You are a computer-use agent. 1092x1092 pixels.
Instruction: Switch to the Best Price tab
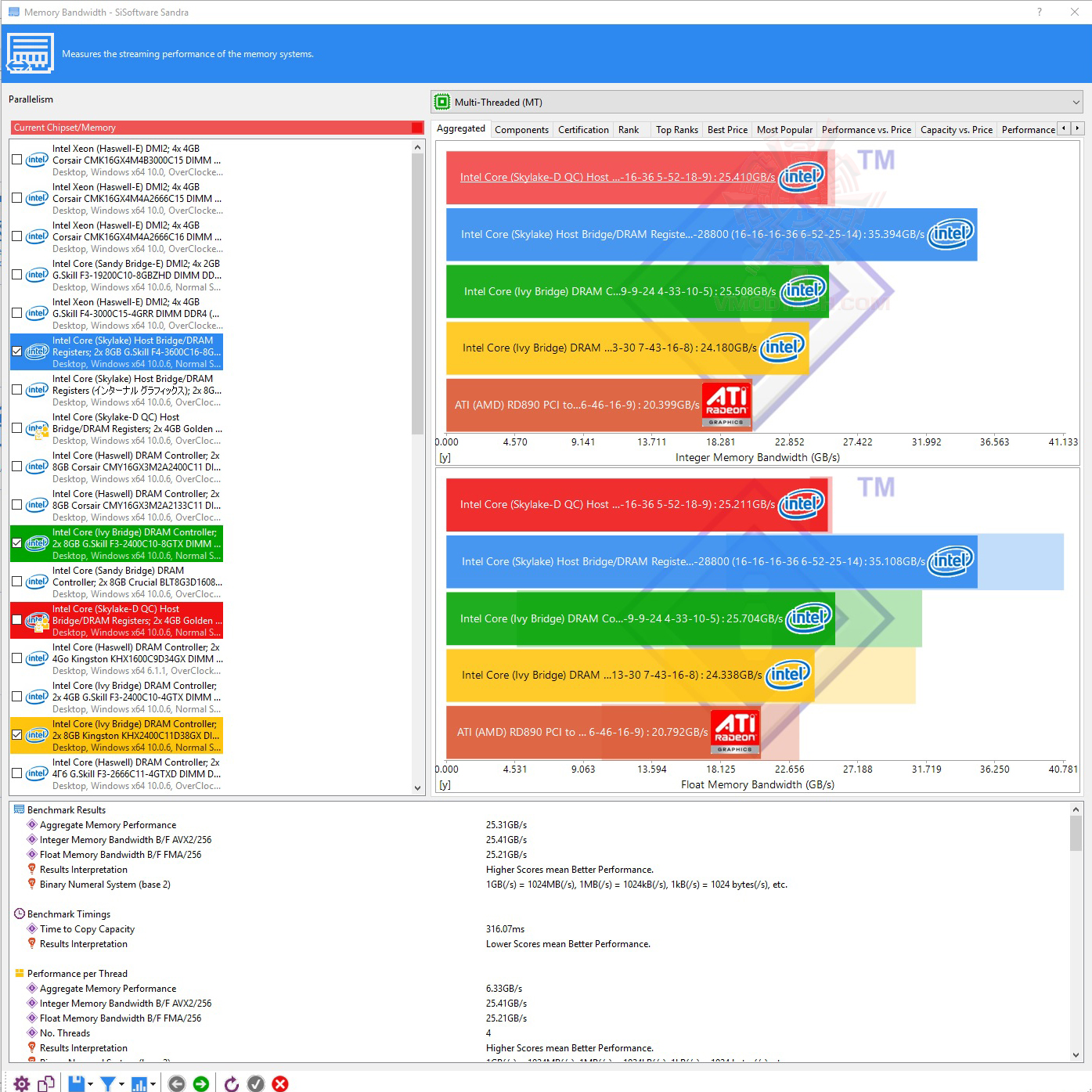[727, 130]
